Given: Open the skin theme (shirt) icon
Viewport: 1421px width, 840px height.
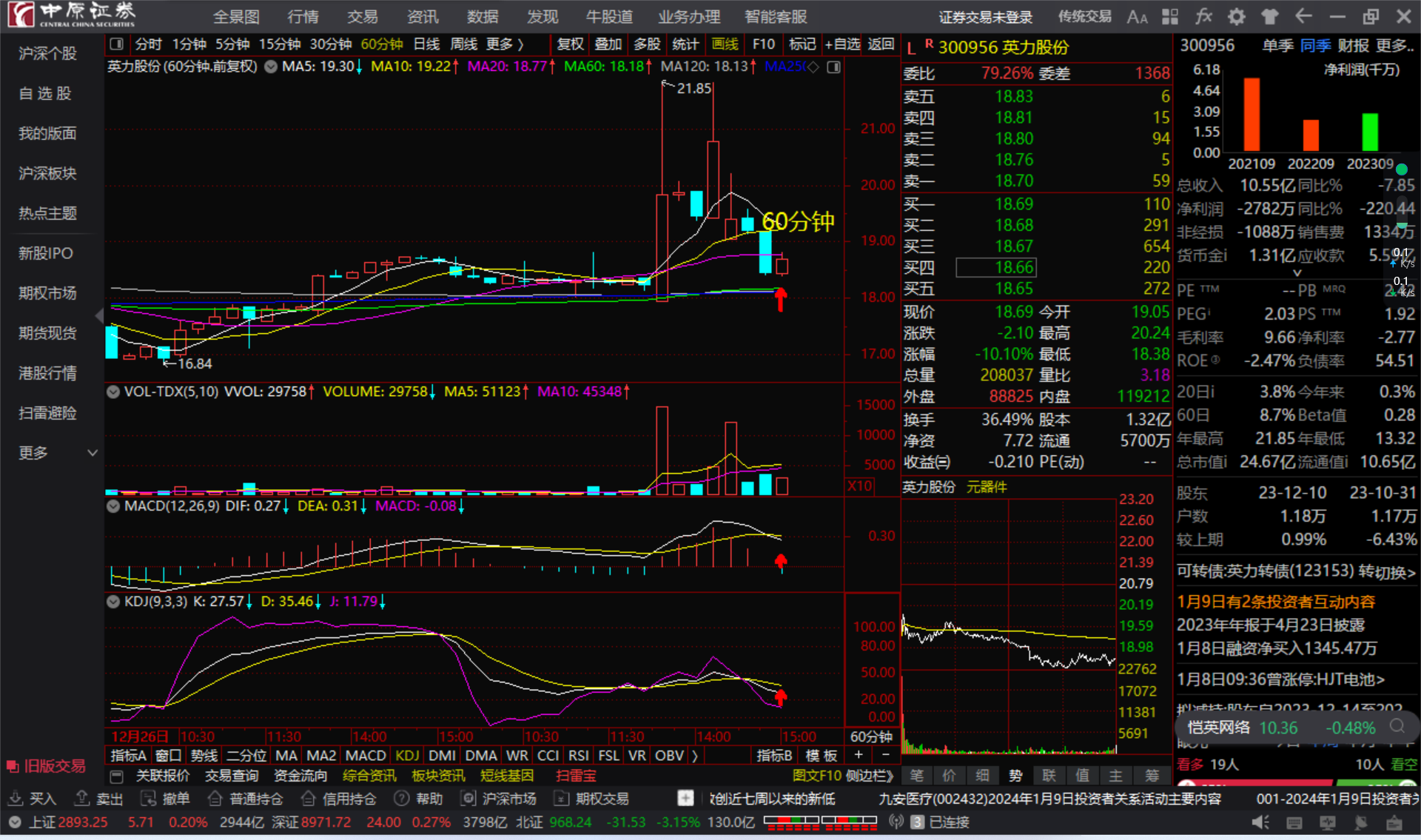Looking at the screenshot, I should (x=1270, y=16).
